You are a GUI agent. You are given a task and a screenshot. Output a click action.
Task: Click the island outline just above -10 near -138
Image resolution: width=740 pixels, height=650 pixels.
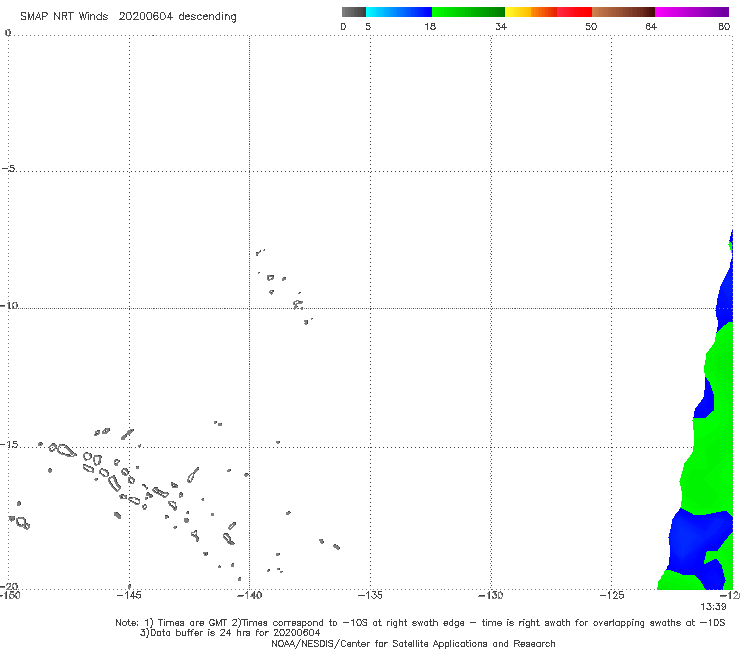297,304
